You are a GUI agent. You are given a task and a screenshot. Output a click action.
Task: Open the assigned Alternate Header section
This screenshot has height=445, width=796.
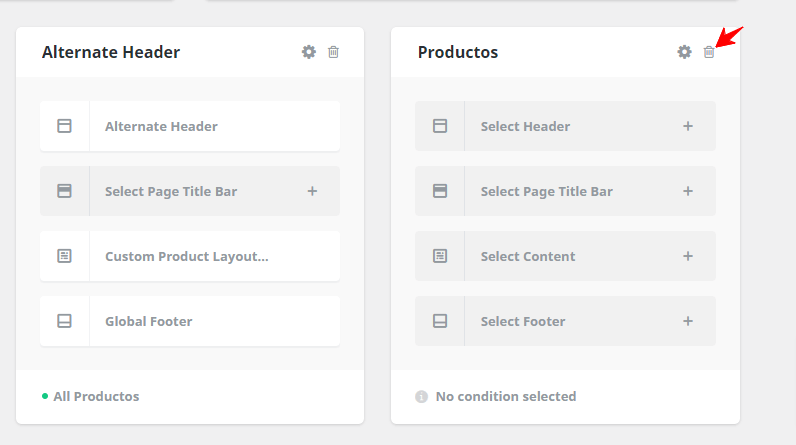pos(190,126)
